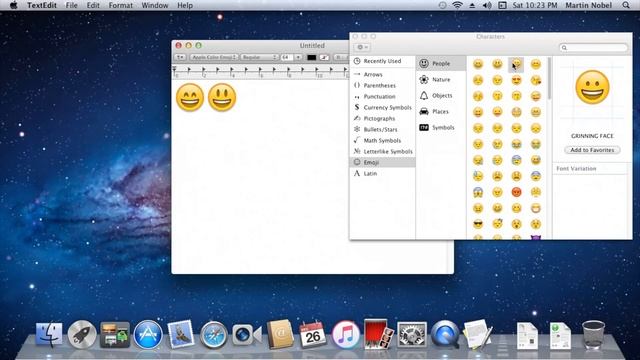640x360 pixels.
Task: Open the Math Symbols category
Action: pyautogui.click(x=382, y=140)
